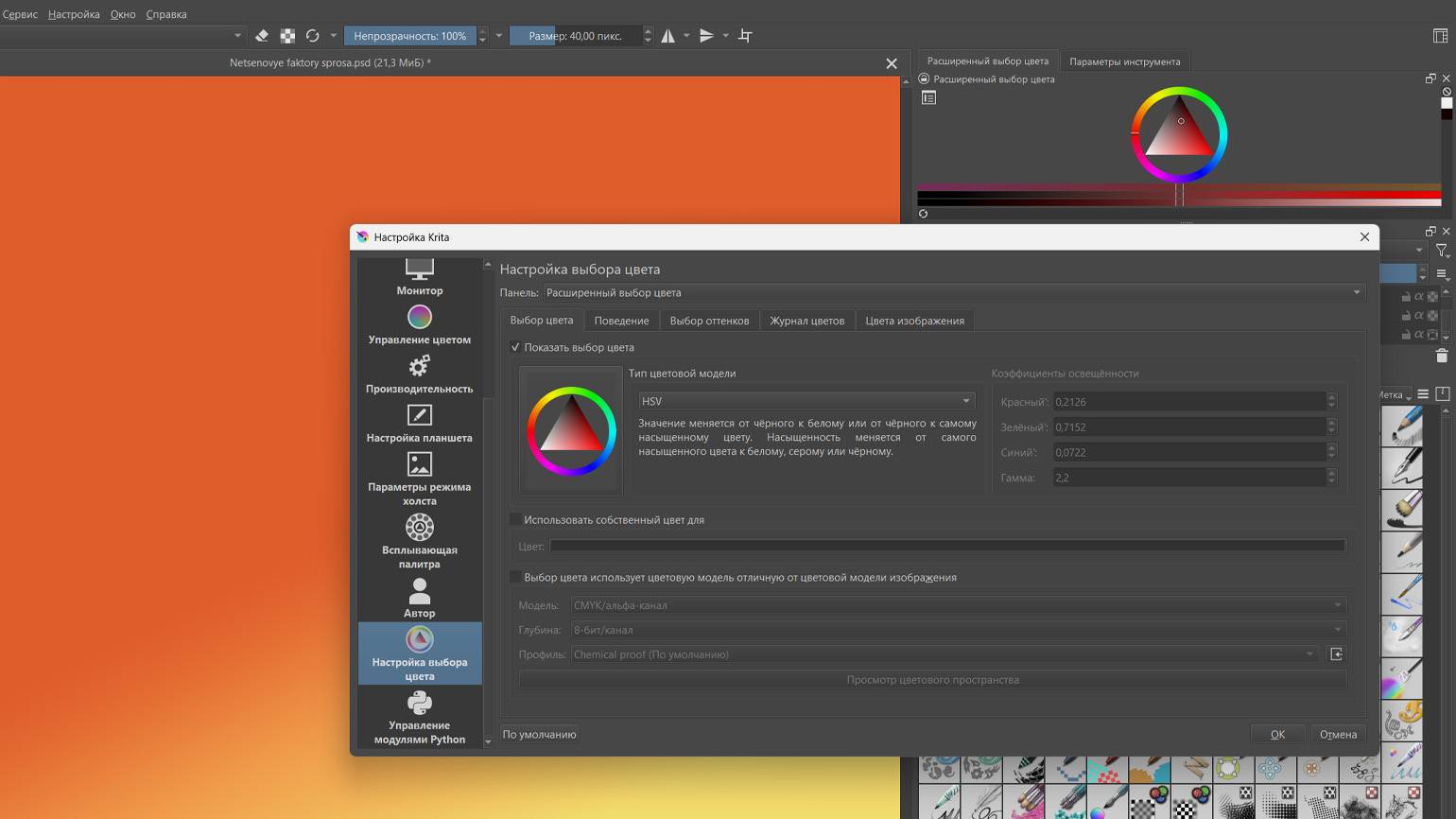Screen dimensions: 1456x819
Task: Open the Author settings section
Action: (x=419, y=599)
